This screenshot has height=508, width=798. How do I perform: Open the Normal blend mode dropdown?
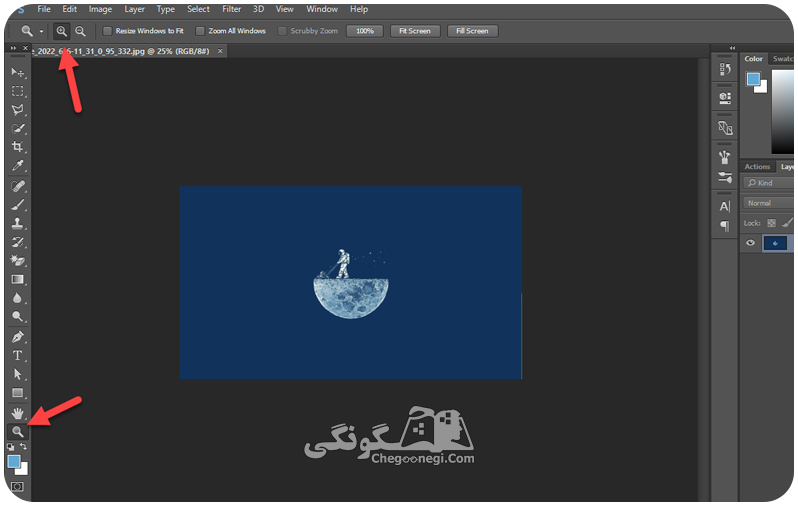[768, 203]
